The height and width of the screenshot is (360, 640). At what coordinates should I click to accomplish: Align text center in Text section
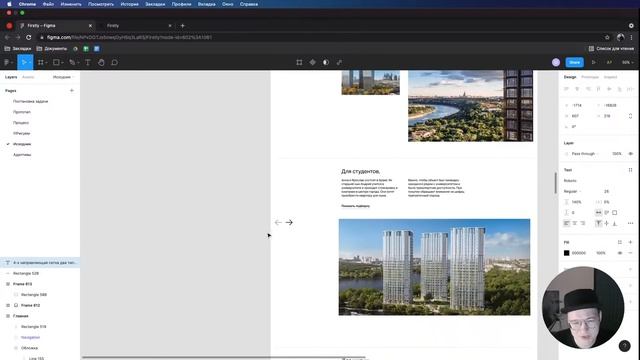(575, 223)
